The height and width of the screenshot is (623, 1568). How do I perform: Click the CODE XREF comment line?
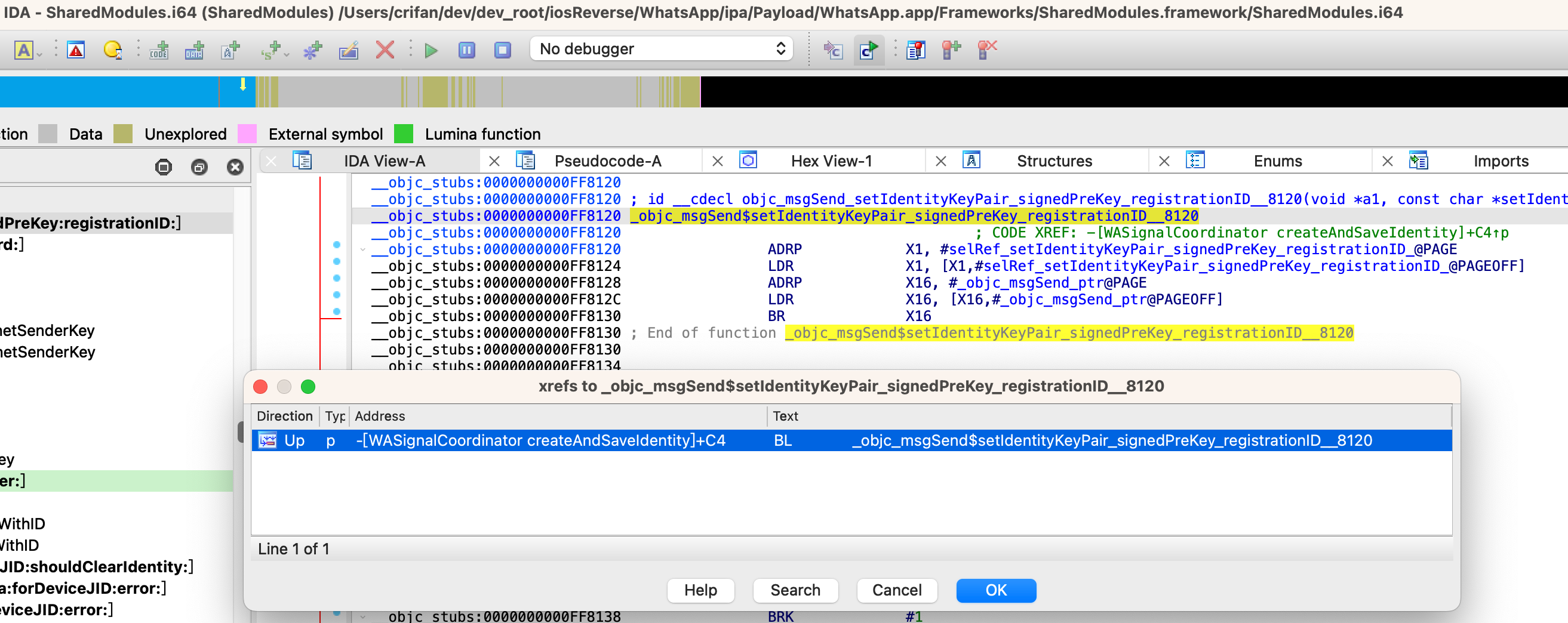point(1242,233)
